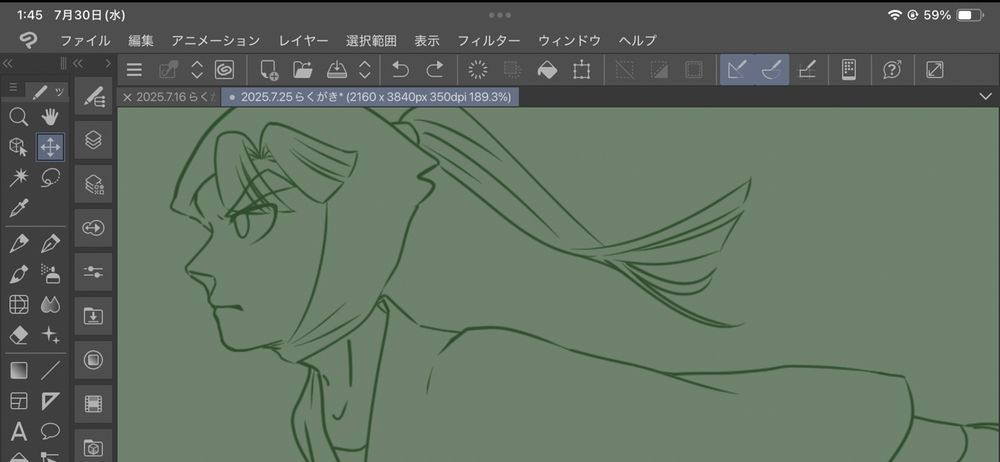Click the Clip Studio swirl launcher icon
Screen dimensions: 1000x462
(224, 70)
